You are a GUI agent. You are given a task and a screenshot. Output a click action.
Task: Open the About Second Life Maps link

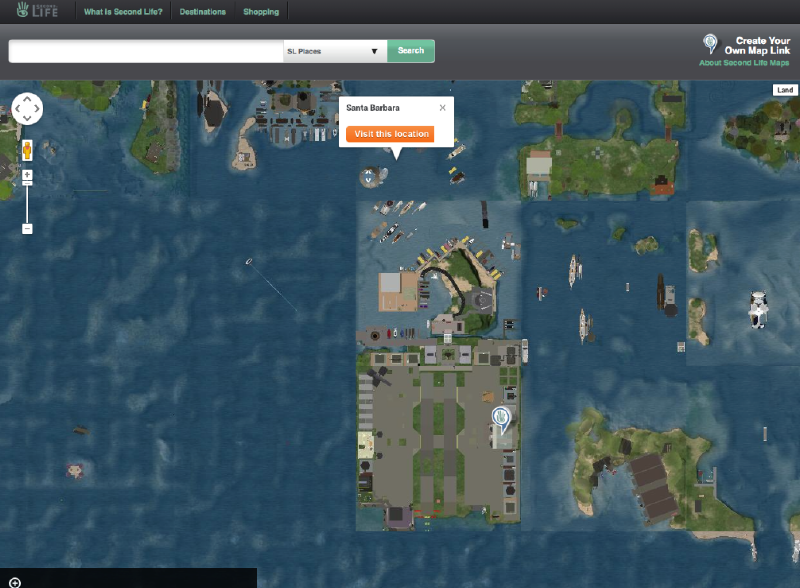[x=744, y=63]
